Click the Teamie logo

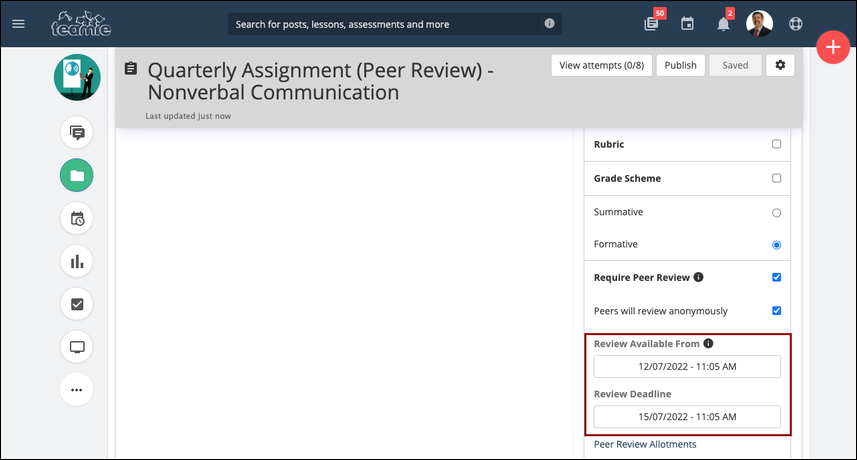click(81, 24)
